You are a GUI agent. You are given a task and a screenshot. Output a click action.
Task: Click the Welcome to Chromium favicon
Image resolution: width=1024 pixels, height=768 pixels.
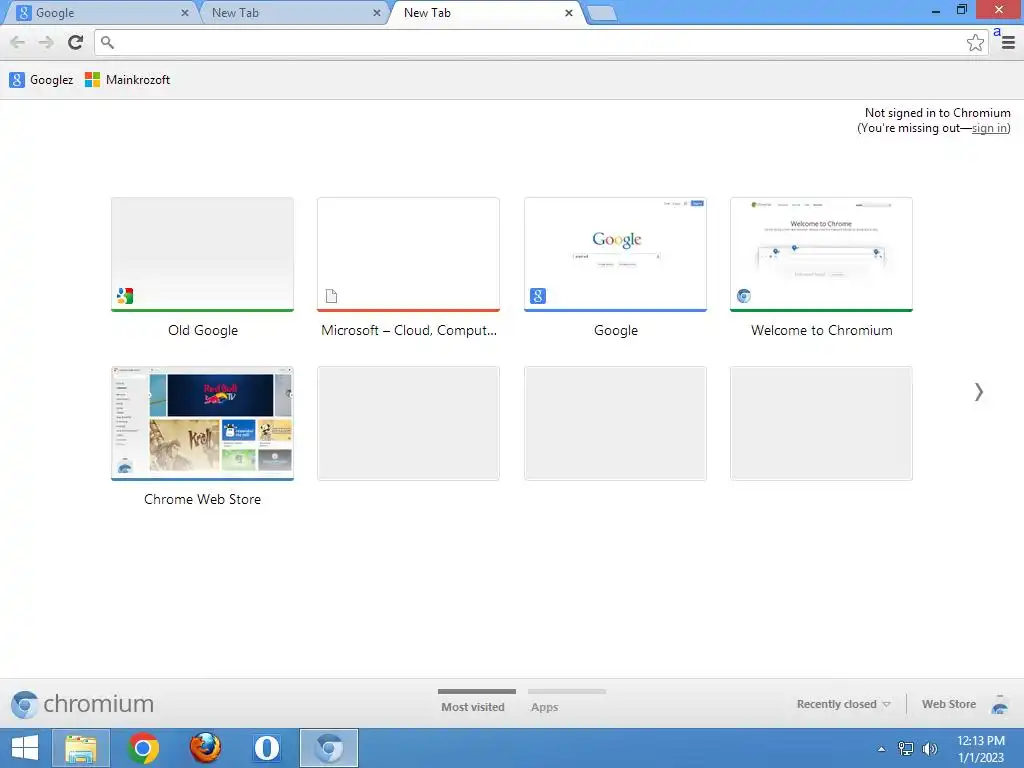pyautogui.click(x=744, y=296)
